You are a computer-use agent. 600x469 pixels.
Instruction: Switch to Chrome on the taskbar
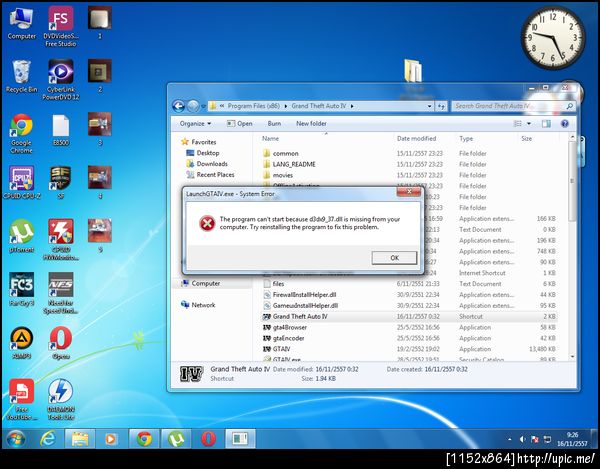[x=144, y=439]
